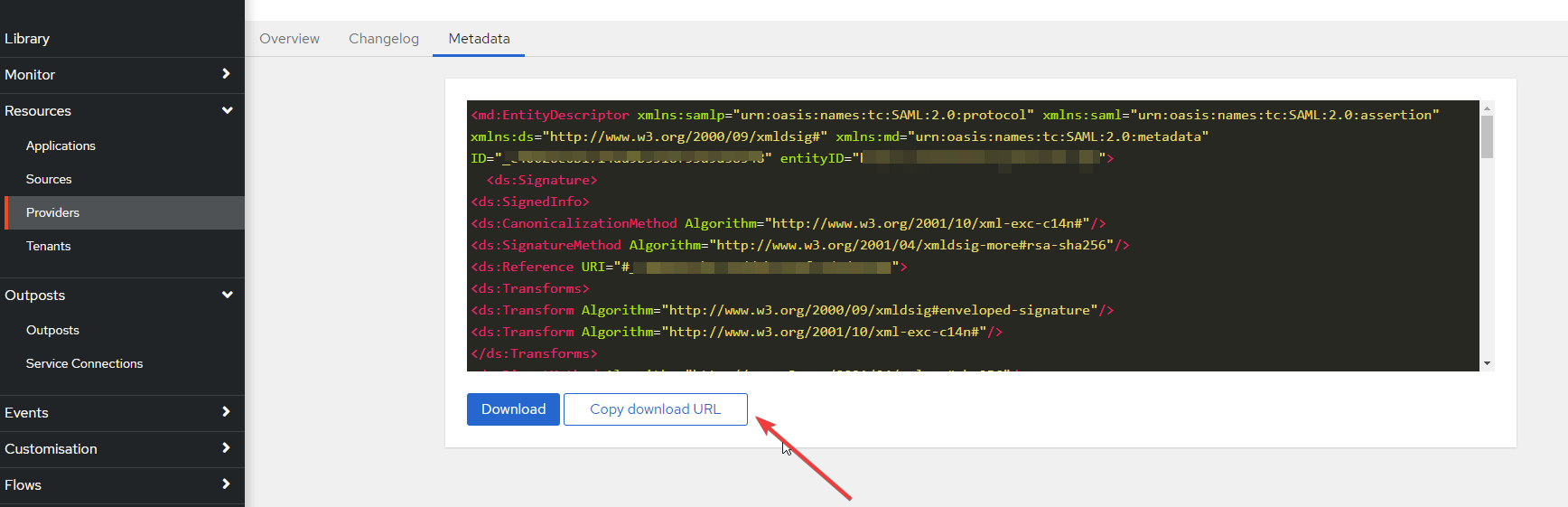Expand the Monitor section chevron
The height and width of the screenshot is (507, 1568).
coord(226,74)
